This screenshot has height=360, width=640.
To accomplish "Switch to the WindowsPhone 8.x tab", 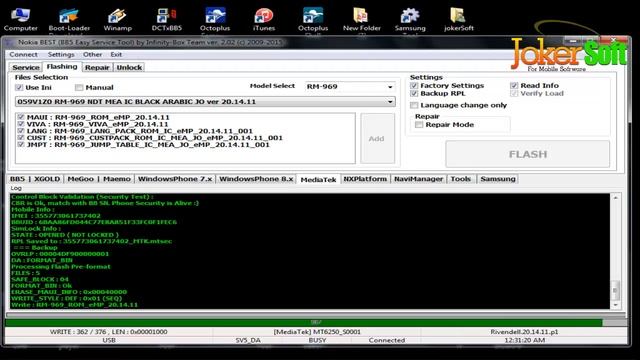I will pos(256,179).
